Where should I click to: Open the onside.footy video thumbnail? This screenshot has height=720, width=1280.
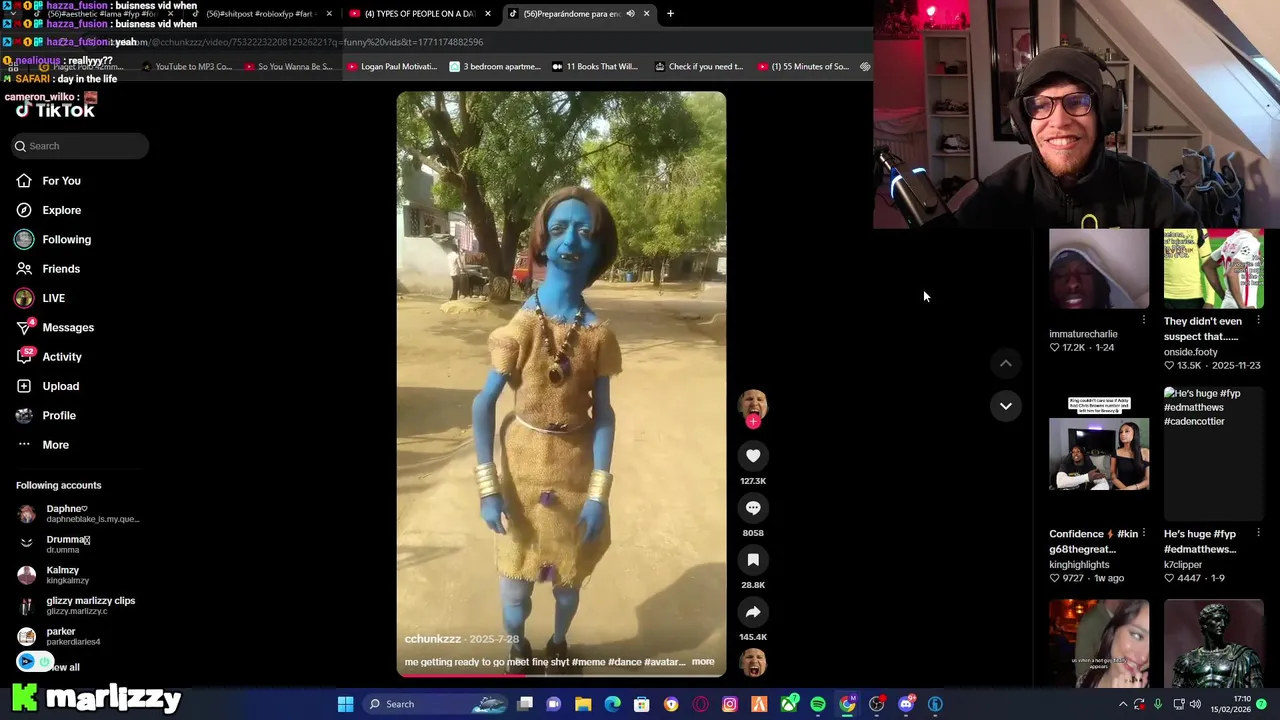point(1213,269)
